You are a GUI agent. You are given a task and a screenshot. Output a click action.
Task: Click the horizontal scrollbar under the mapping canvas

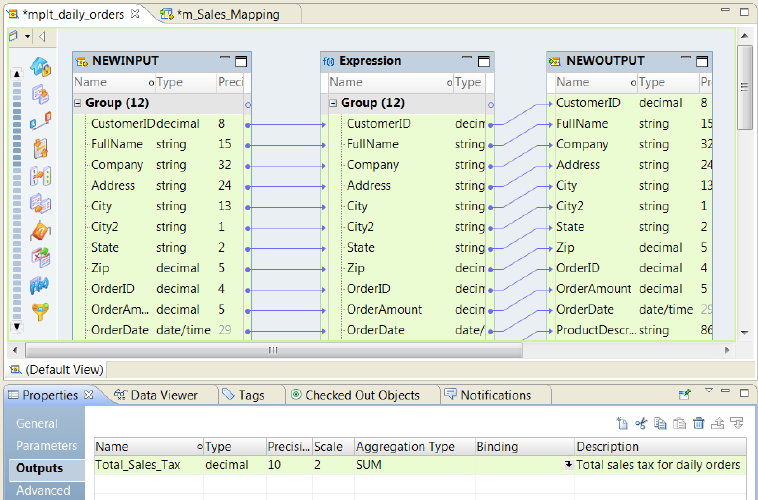(x=272, y=351)
